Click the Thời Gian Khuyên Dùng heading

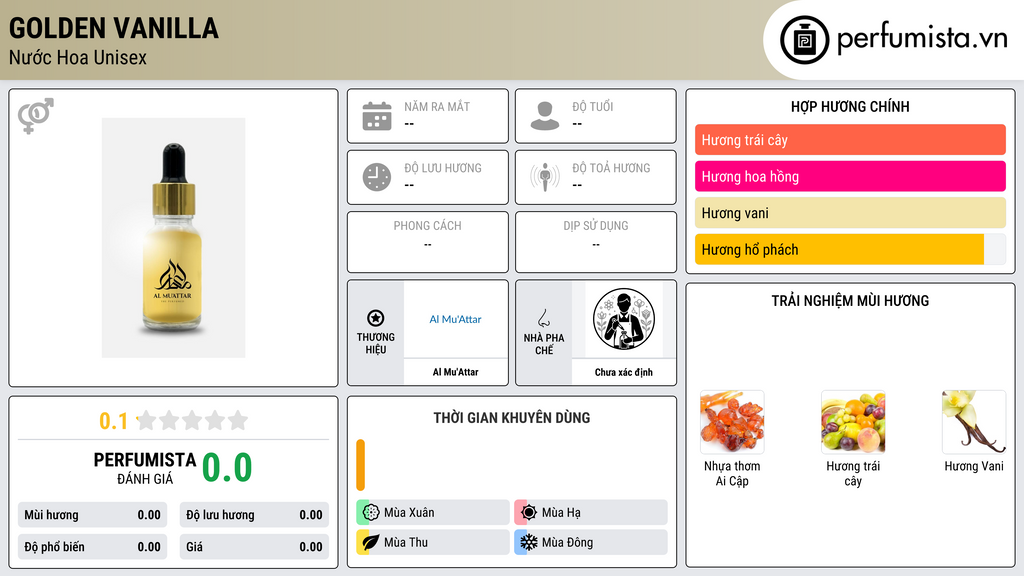coord(512,417)
